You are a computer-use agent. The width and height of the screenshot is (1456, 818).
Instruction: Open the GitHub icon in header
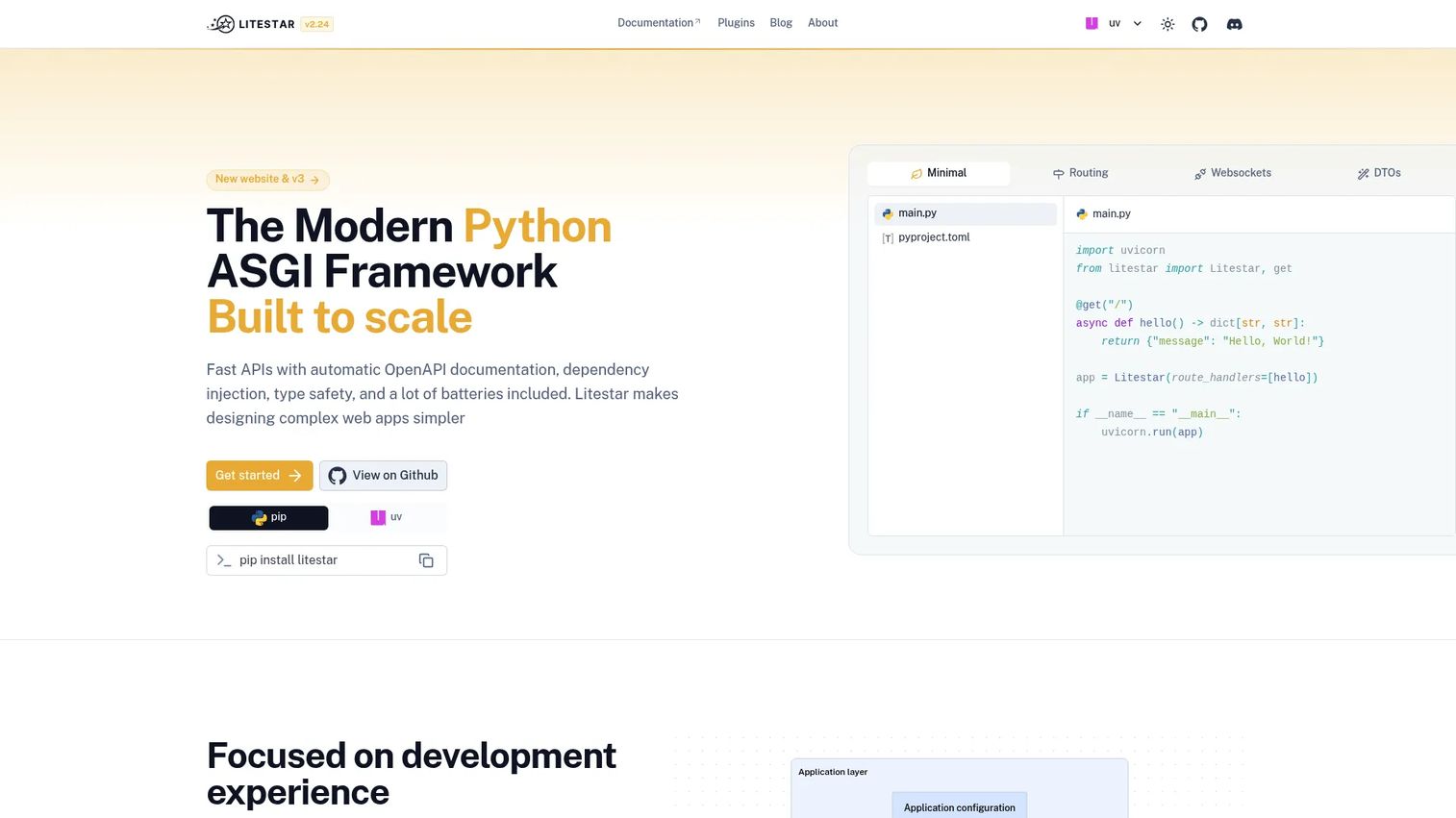pyautogui.click(x=1199, y=24)
